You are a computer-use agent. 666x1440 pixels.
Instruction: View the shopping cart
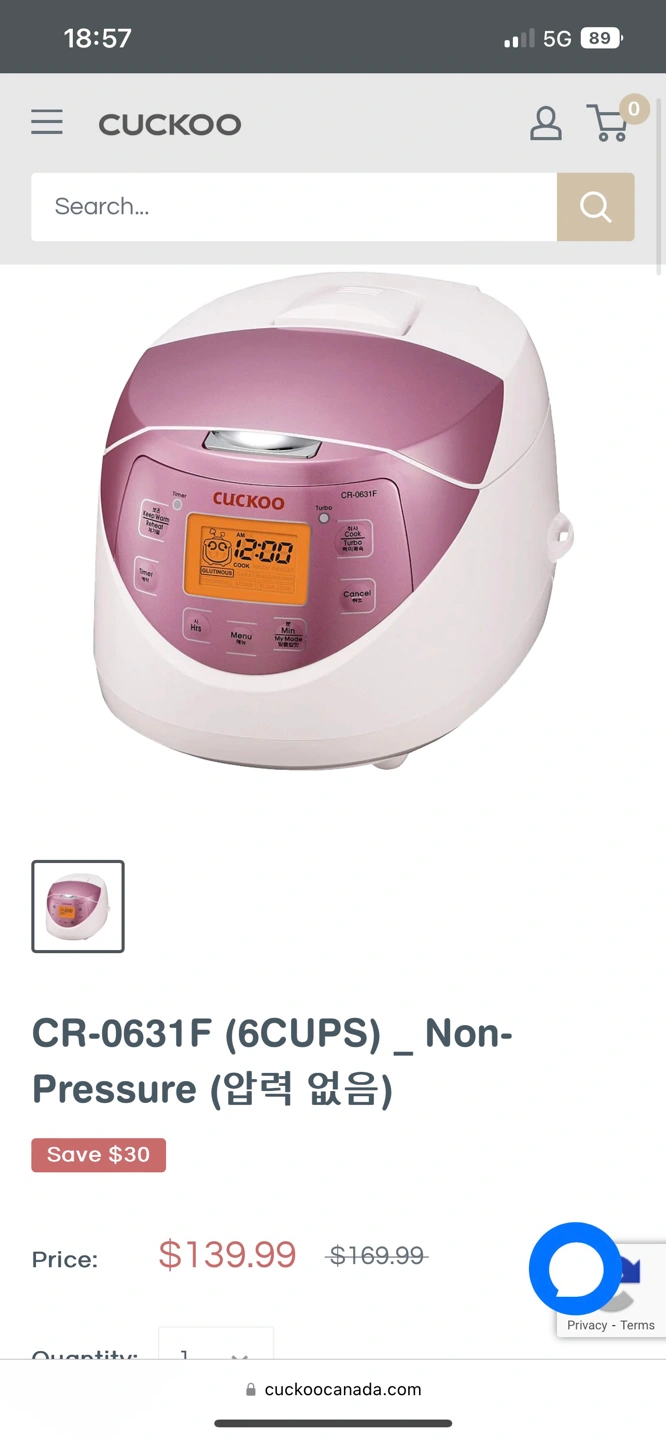[607, 124]
